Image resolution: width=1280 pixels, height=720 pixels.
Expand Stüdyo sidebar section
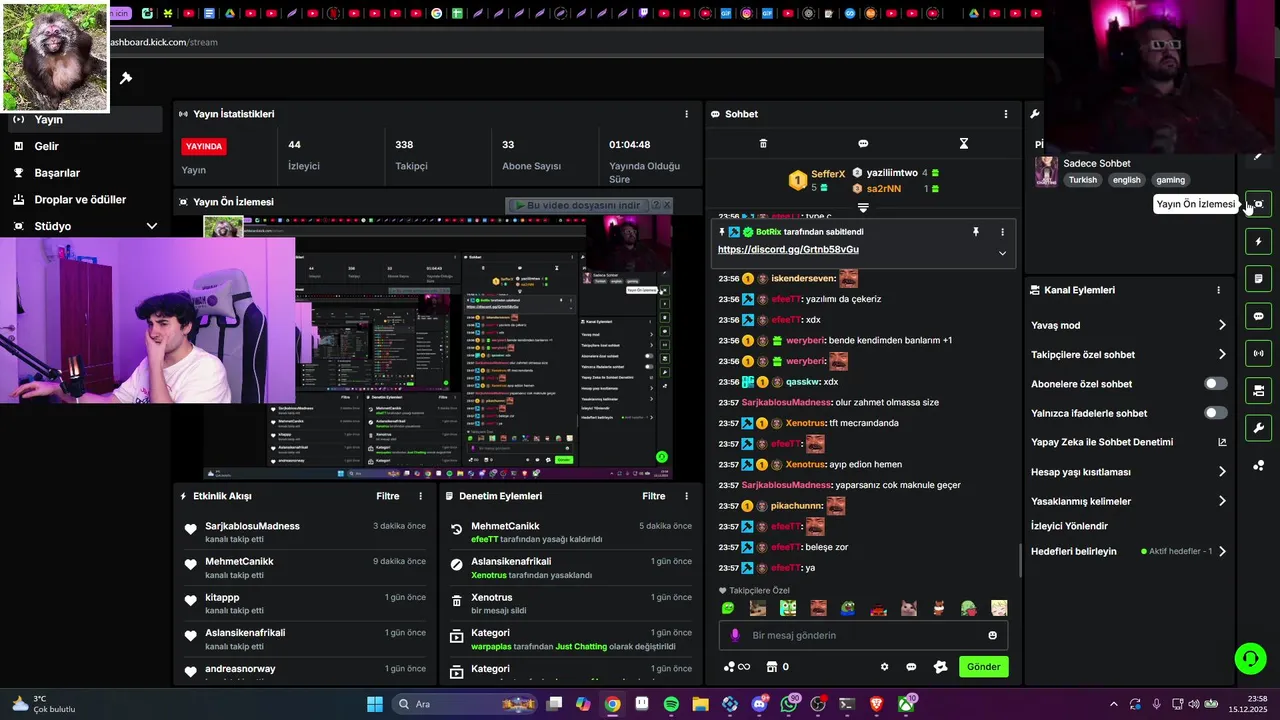tap(152, 226)
